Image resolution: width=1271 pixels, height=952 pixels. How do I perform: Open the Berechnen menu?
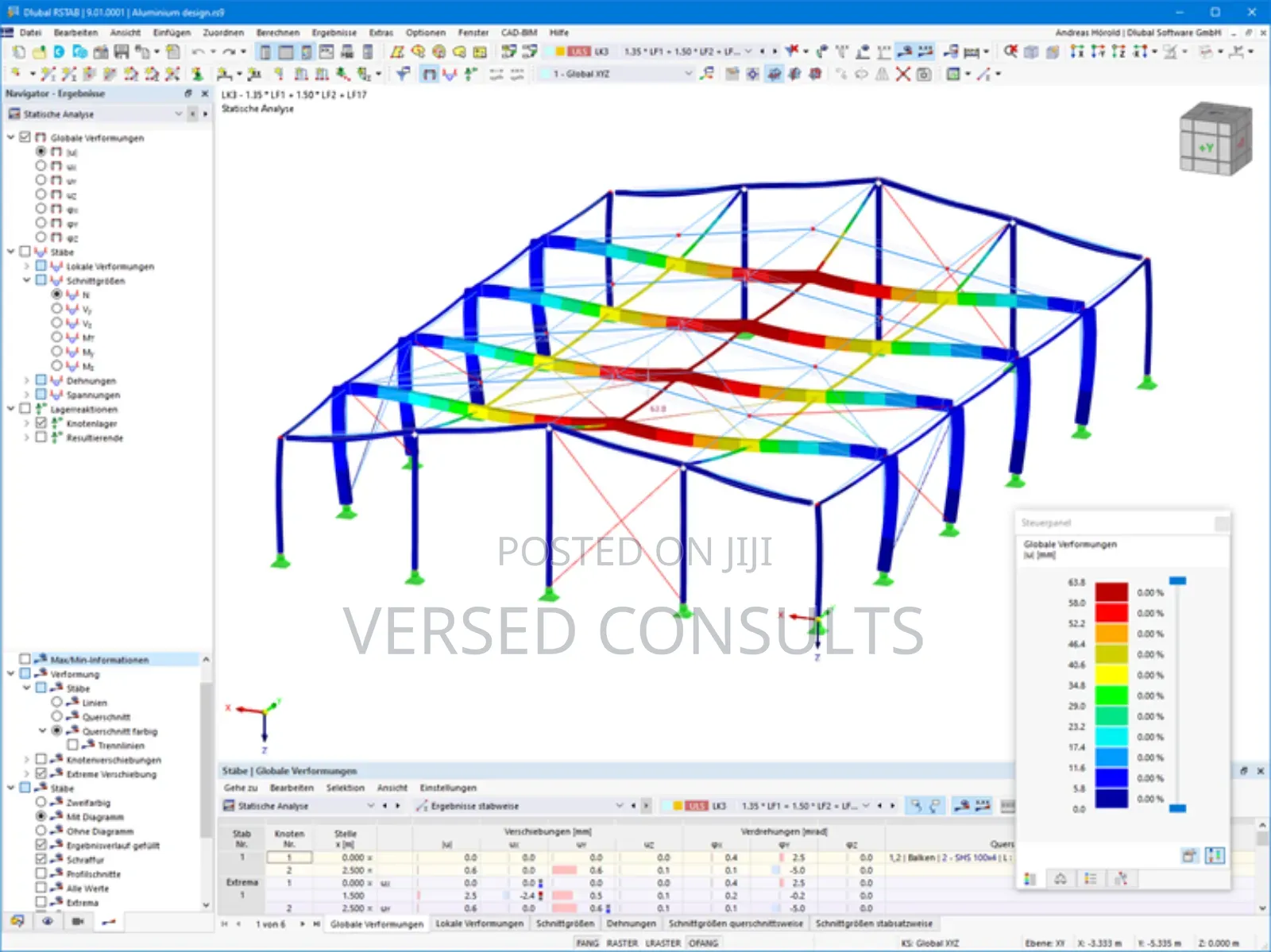click(x=276, y=33)
